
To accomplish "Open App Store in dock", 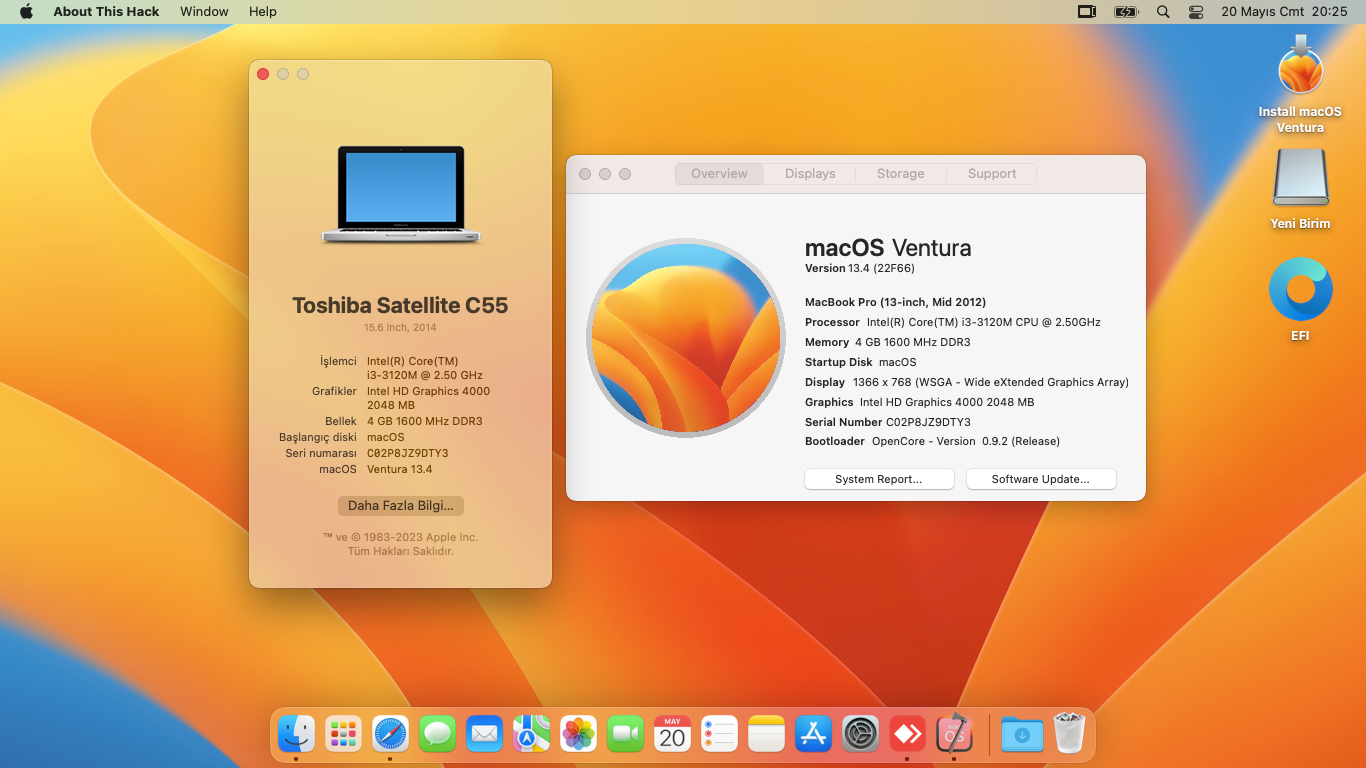I will tap(813, 735).
